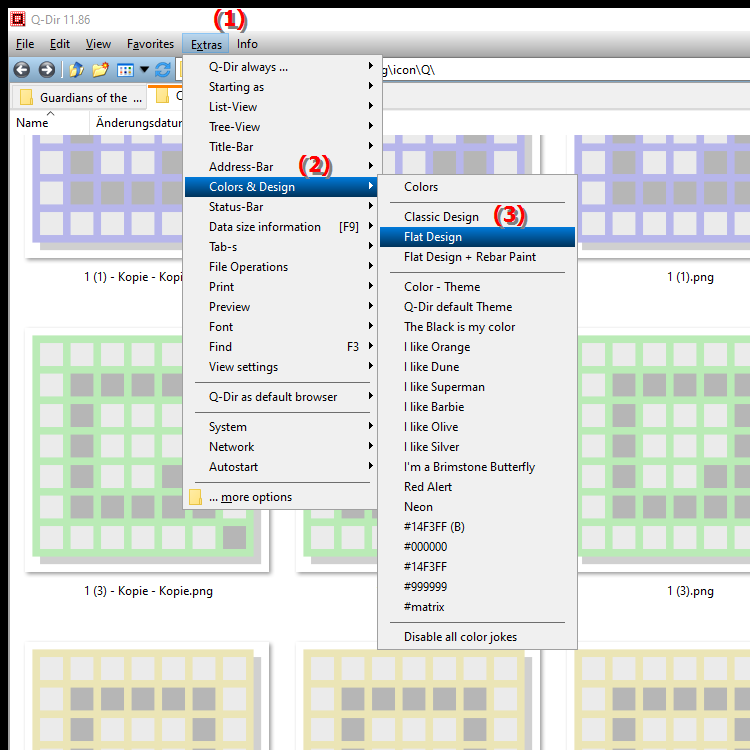Apply the #999999 theme

click(x=477, y=587)
